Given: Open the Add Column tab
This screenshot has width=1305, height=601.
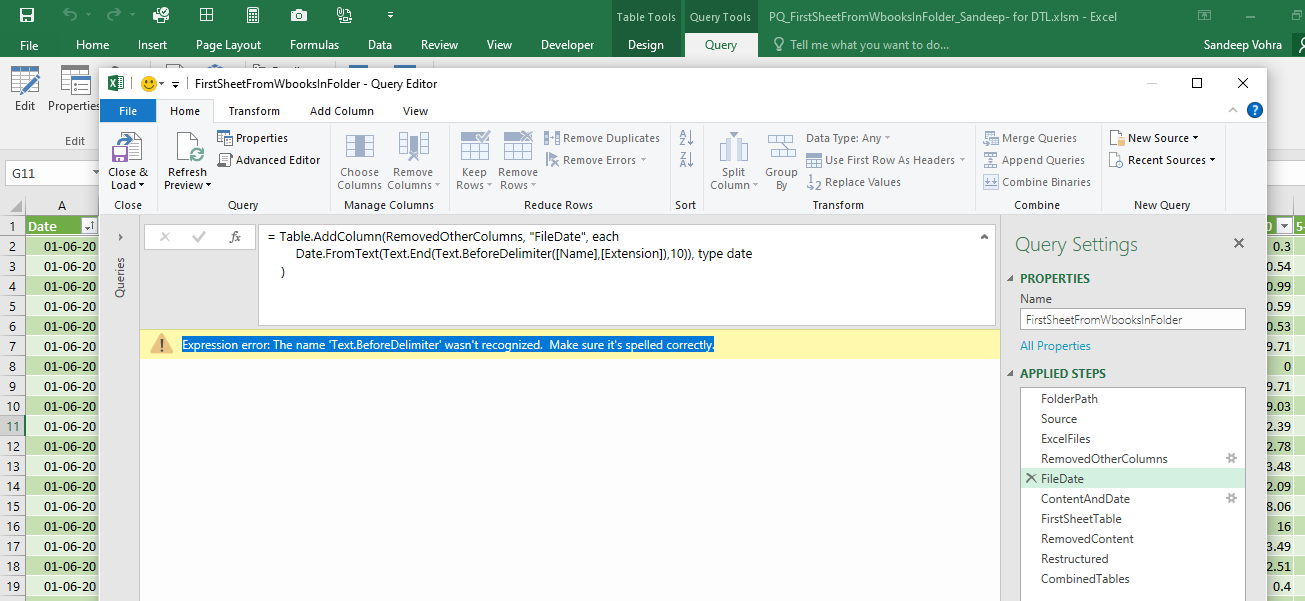Looking at the screenshot, I should tap(342, 111).
